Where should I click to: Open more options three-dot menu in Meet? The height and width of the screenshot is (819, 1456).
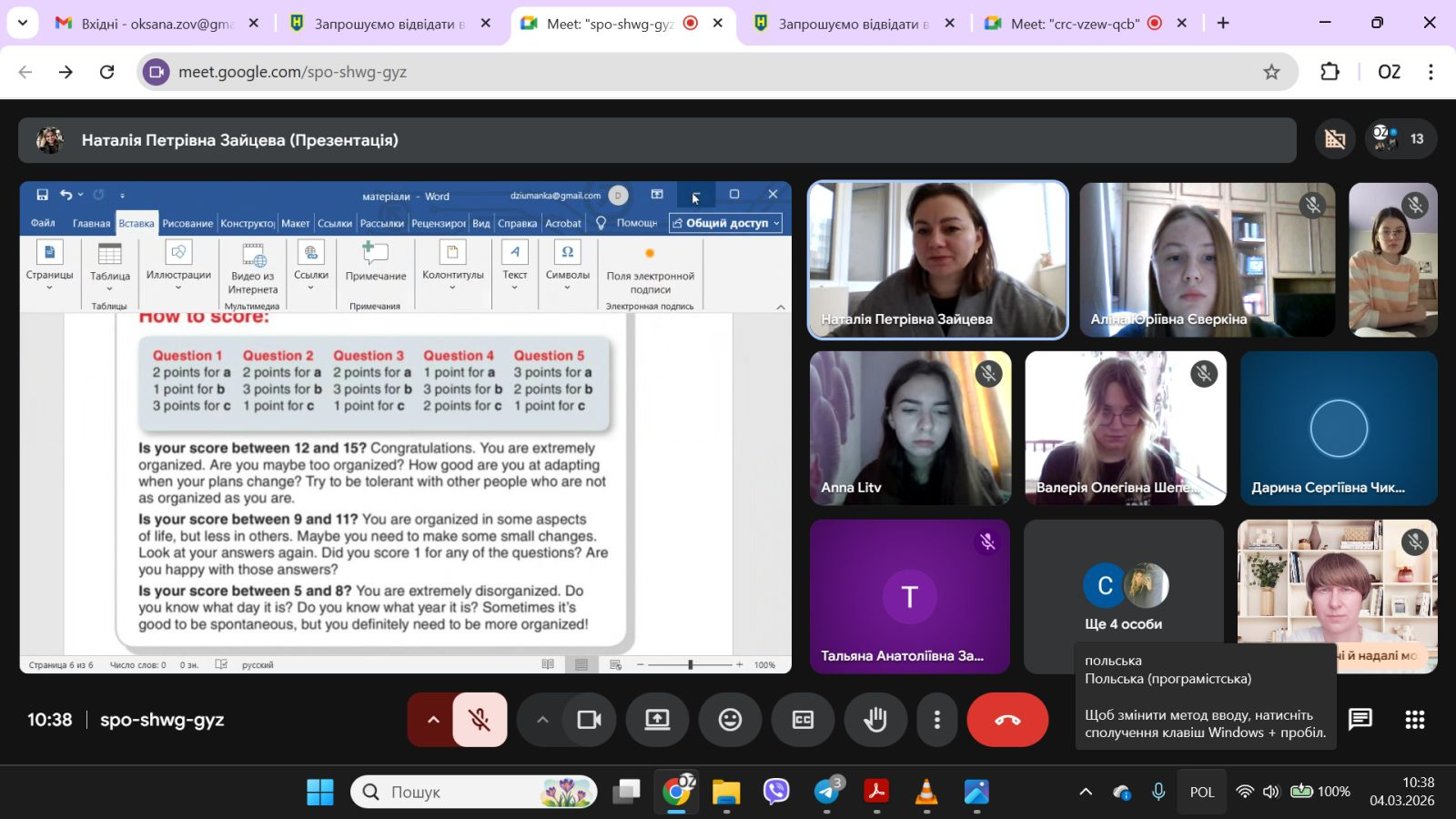(x=937, y=720)
